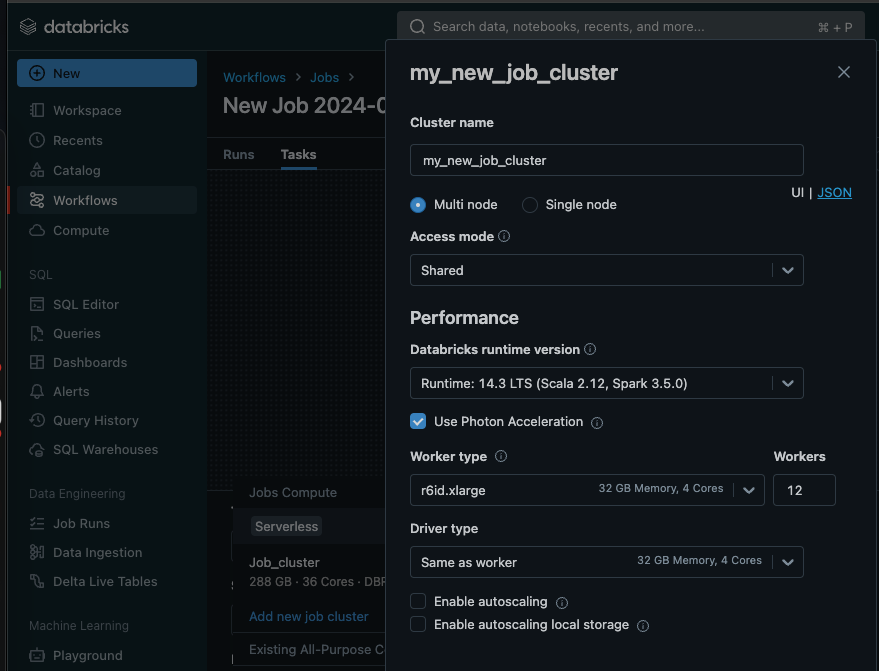Enable autoscaling local storage checkbox
This screenshot has height=671, width=879.
pyautogui.click(x=418, y=625)
